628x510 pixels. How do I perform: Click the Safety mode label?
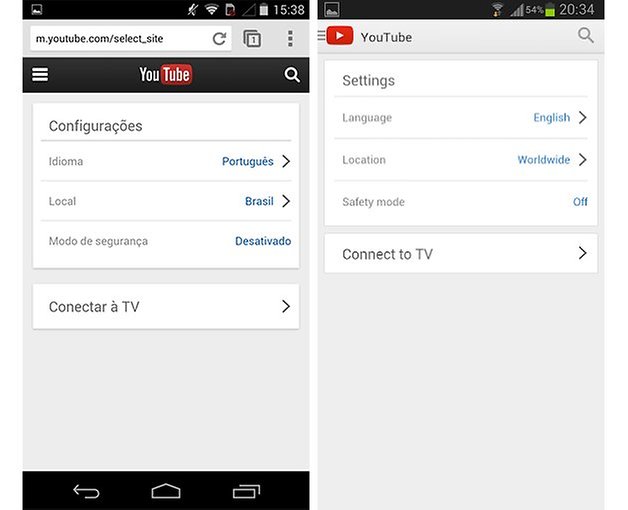[x=373, y=202]
